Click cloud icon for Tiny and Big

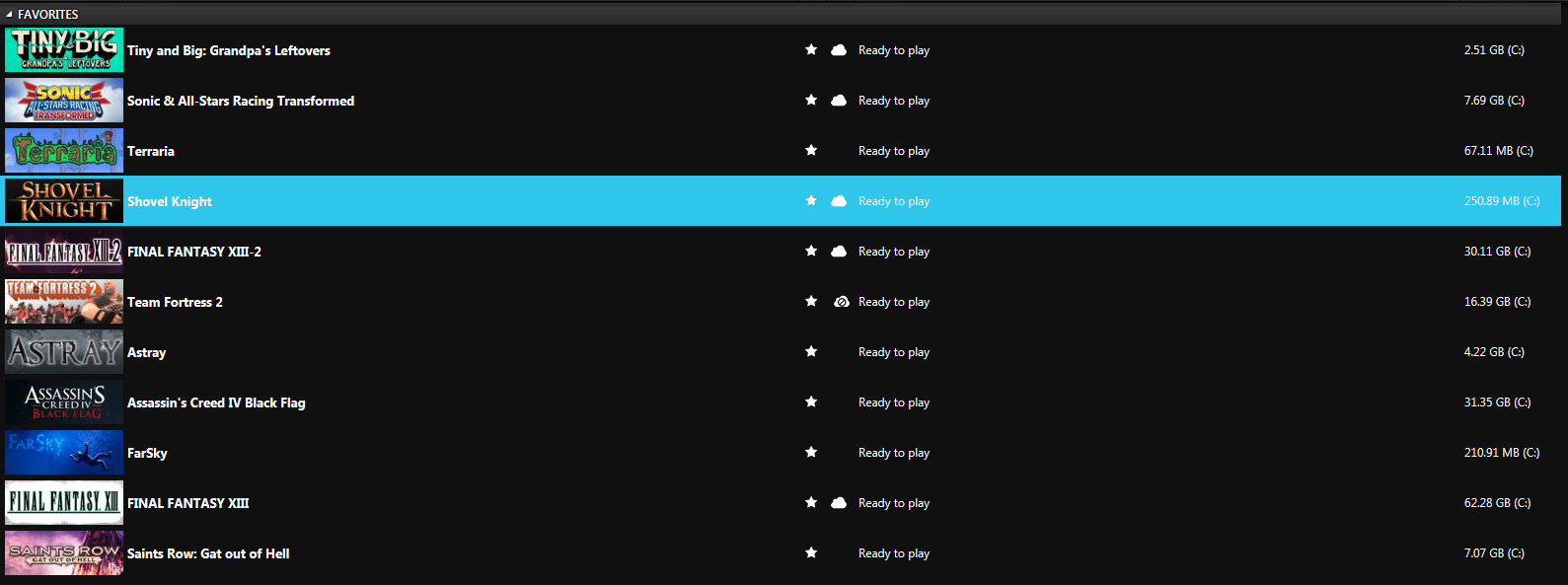click(x=839, y=50)
